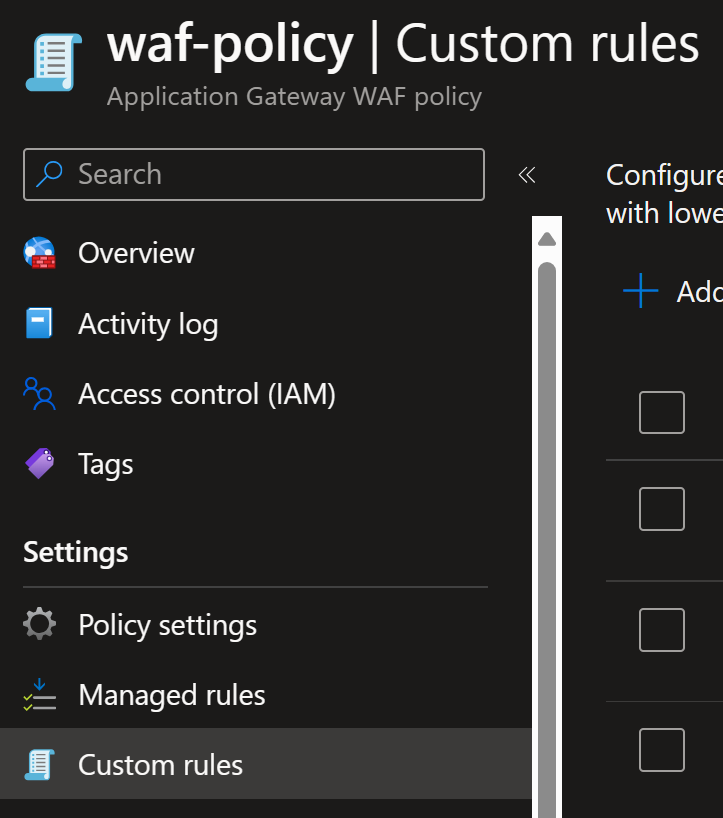This screenshot has width=723, height=818.
Task: Go to Managed rules settings
Action: (x=171, y=695)
